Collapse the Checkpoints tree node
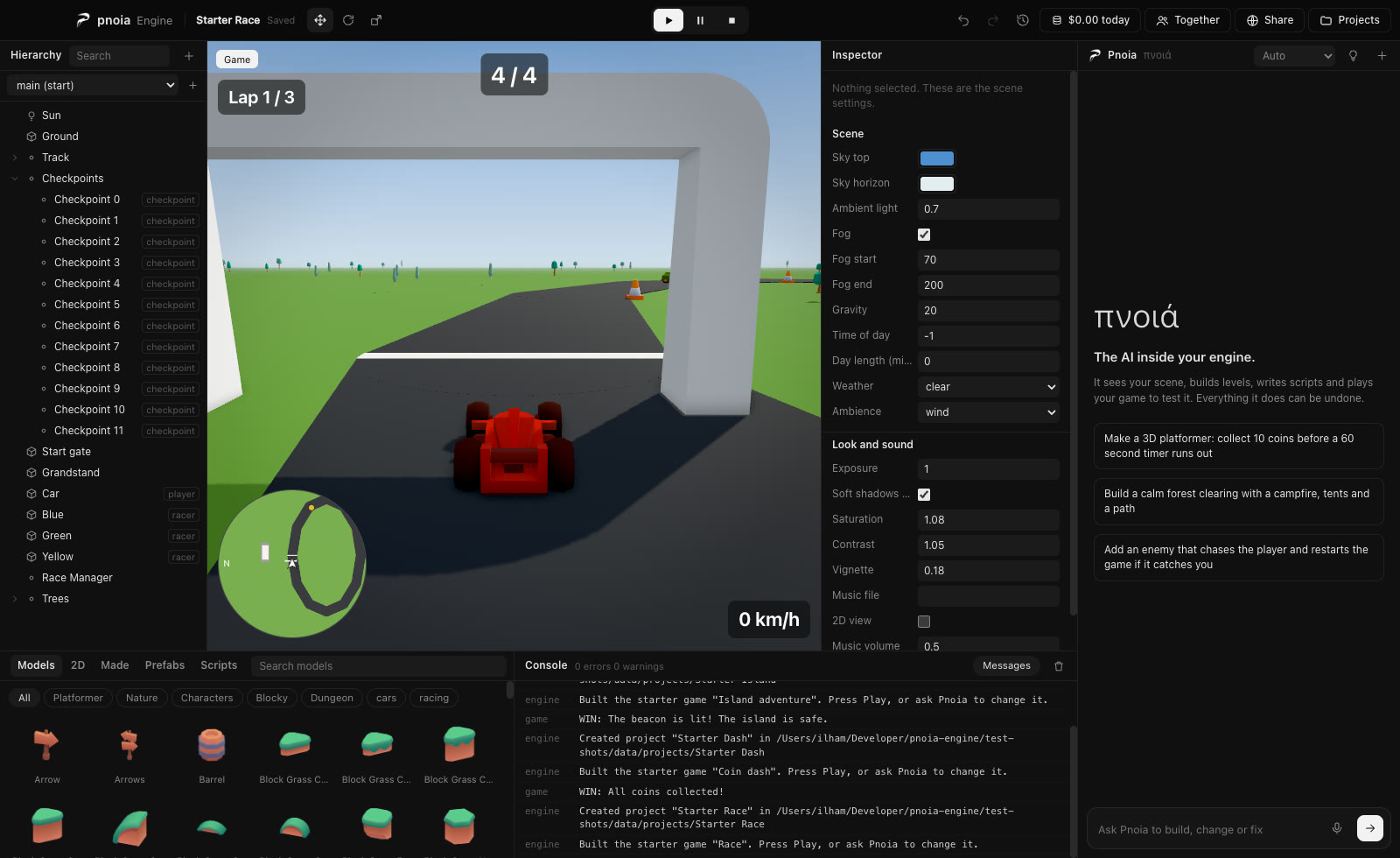Image resolution: width=1400 pixels, height=858 pixels. click(x=15, y=179)
